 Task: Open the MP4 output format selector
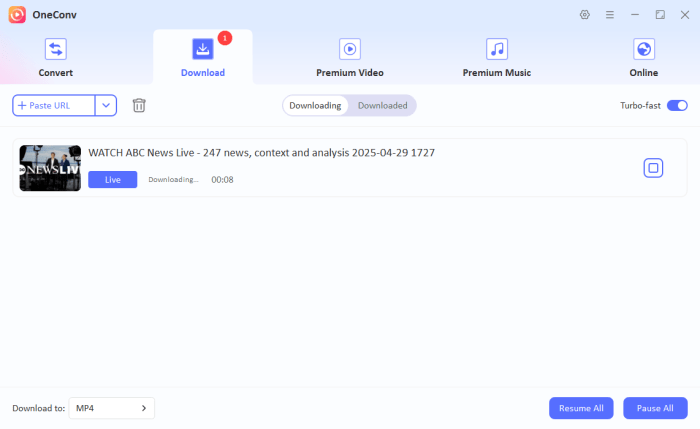click(x=112, y=408)
